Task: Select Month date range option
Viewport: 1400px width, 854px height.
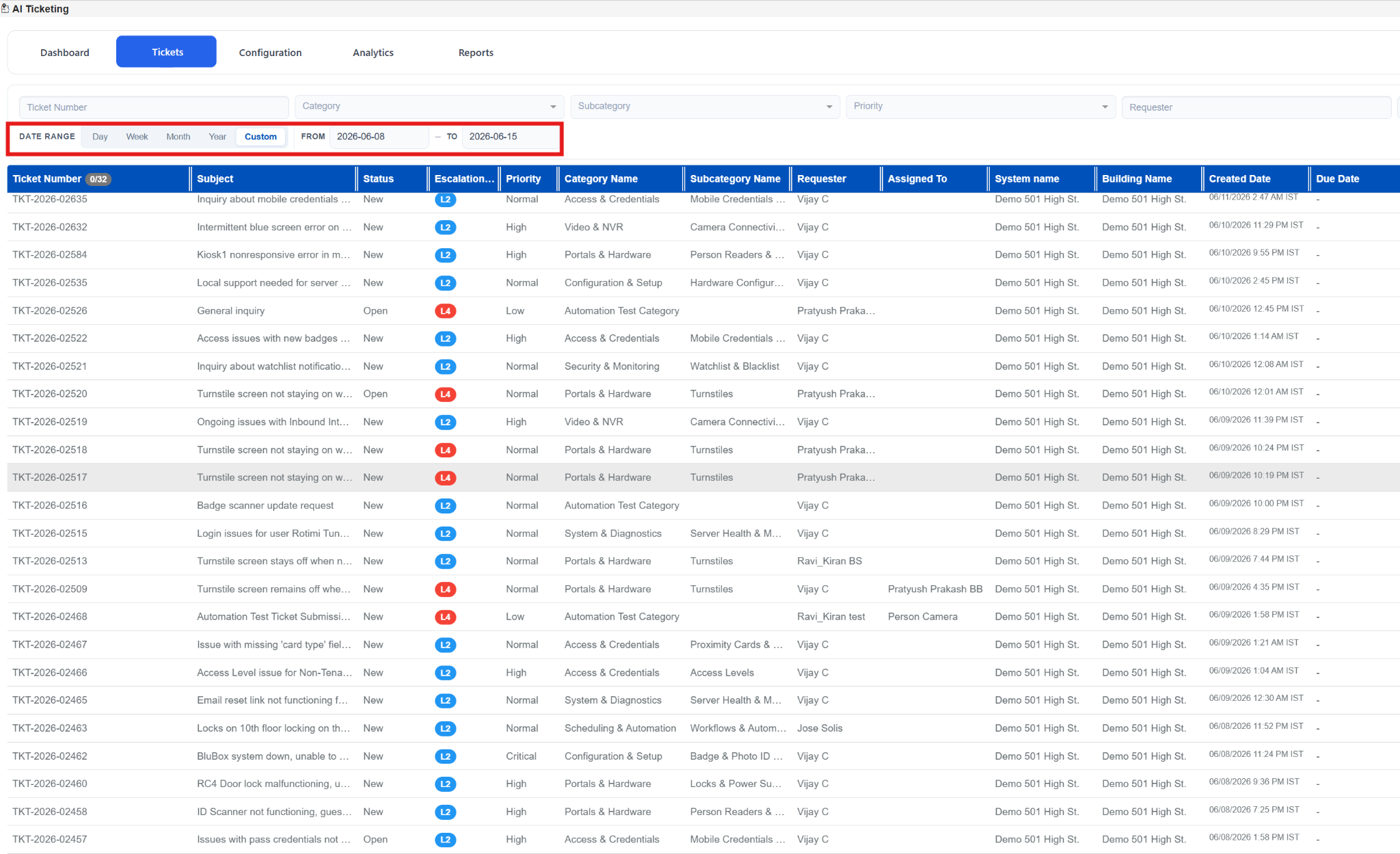Action: click(178, 137)
